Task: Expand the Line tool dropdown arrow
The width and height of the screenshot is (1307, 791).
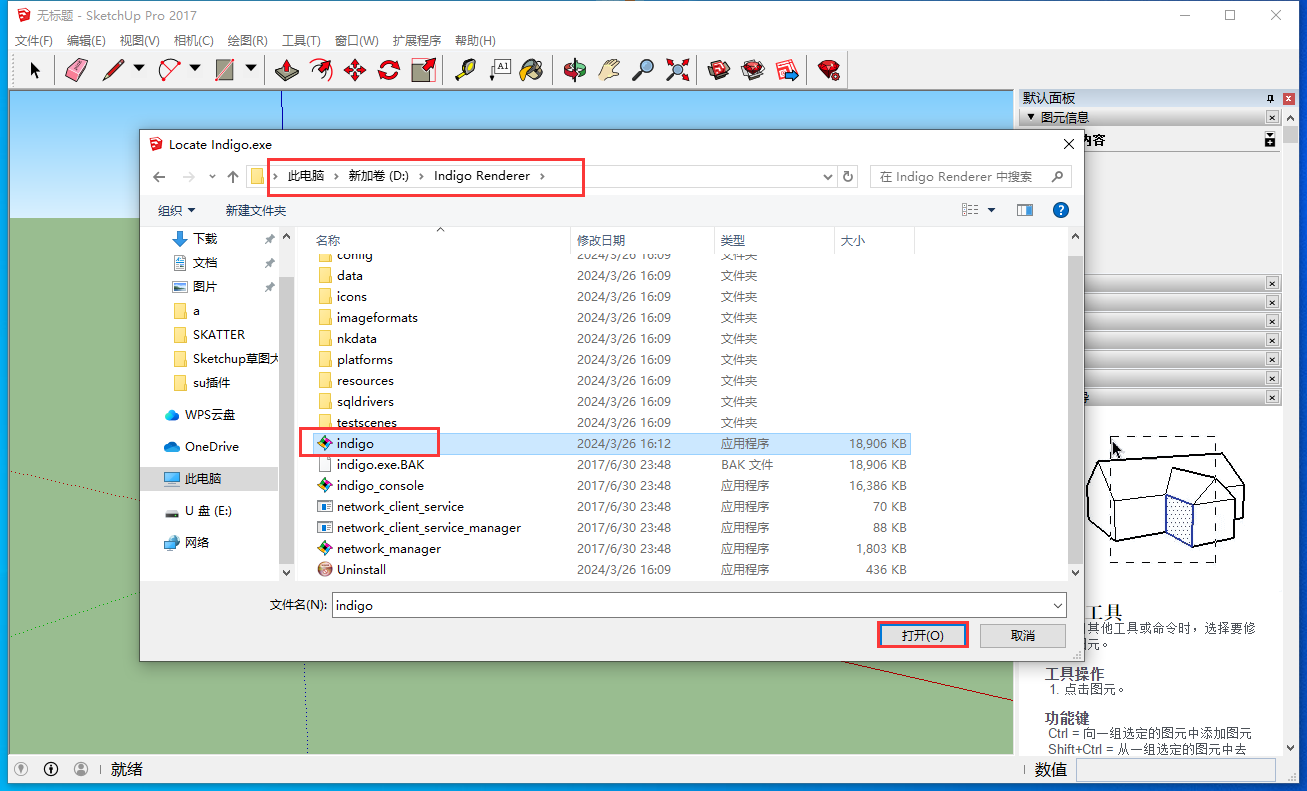Action: (x=139, y=69)
